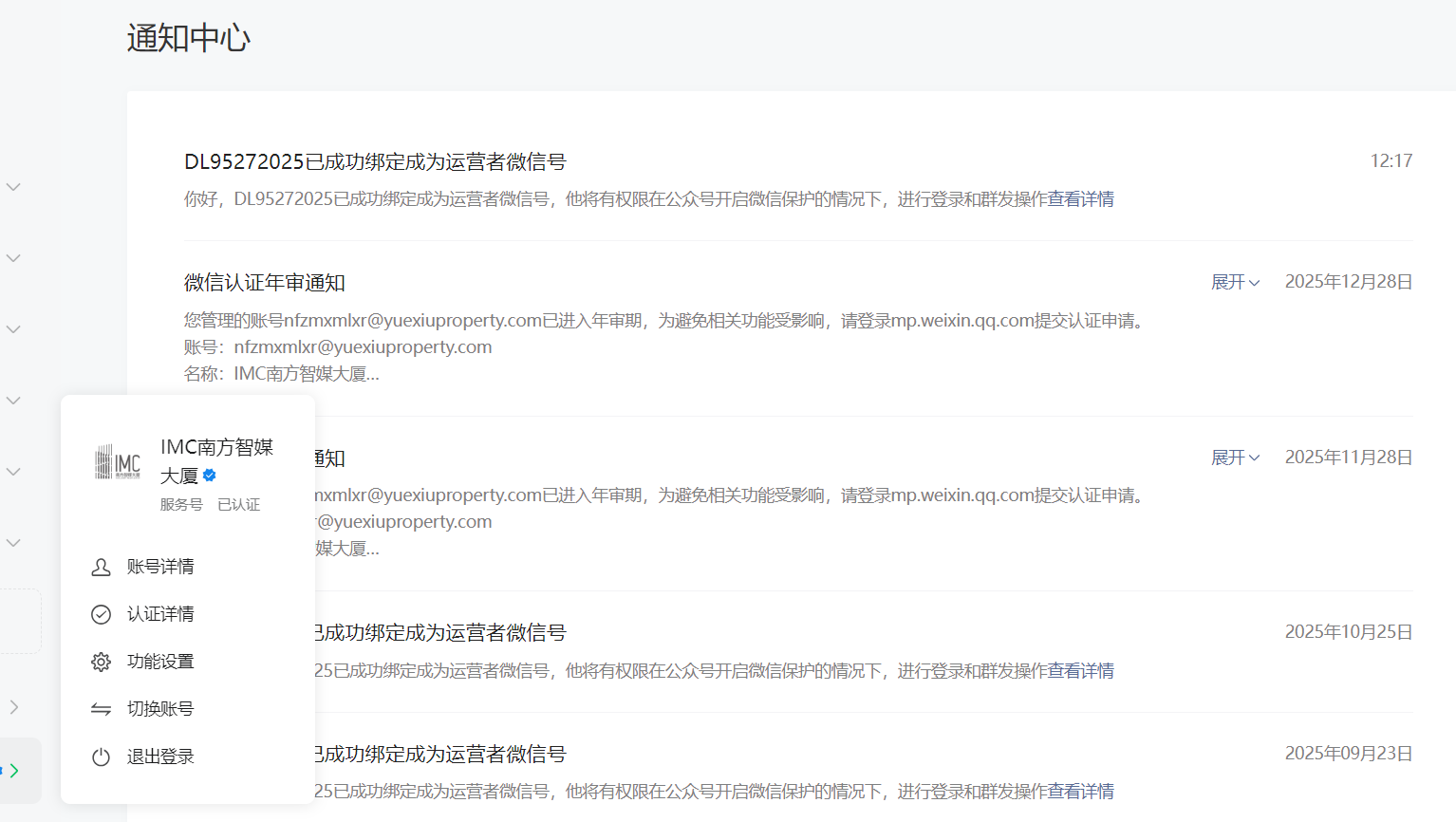Image resolution: width=1456 pixels, height=822 pixels.
Task: Click the 12:17 timestamp
Action: pyautogui.click(x=1391, y=161)
